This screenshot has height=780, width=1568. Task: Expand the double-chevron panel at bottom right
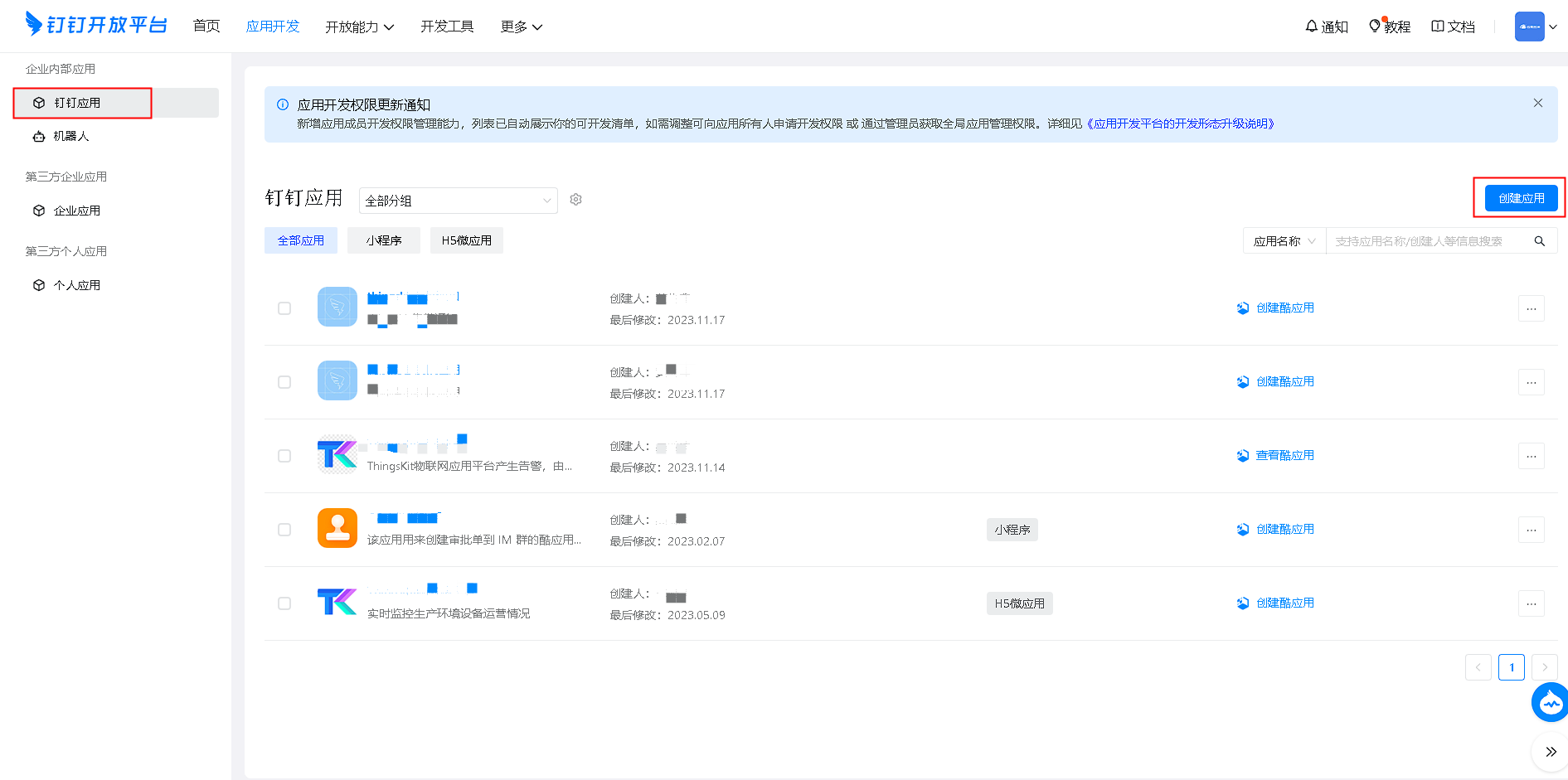pyautogui.click(x=1550, y=752)
